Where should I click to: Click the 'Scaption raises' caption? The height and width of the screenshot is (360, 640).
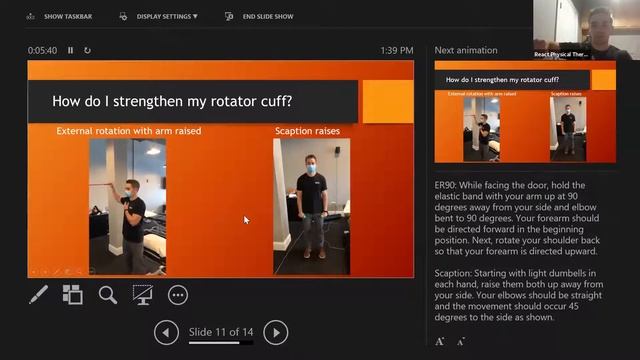[307, 131]
